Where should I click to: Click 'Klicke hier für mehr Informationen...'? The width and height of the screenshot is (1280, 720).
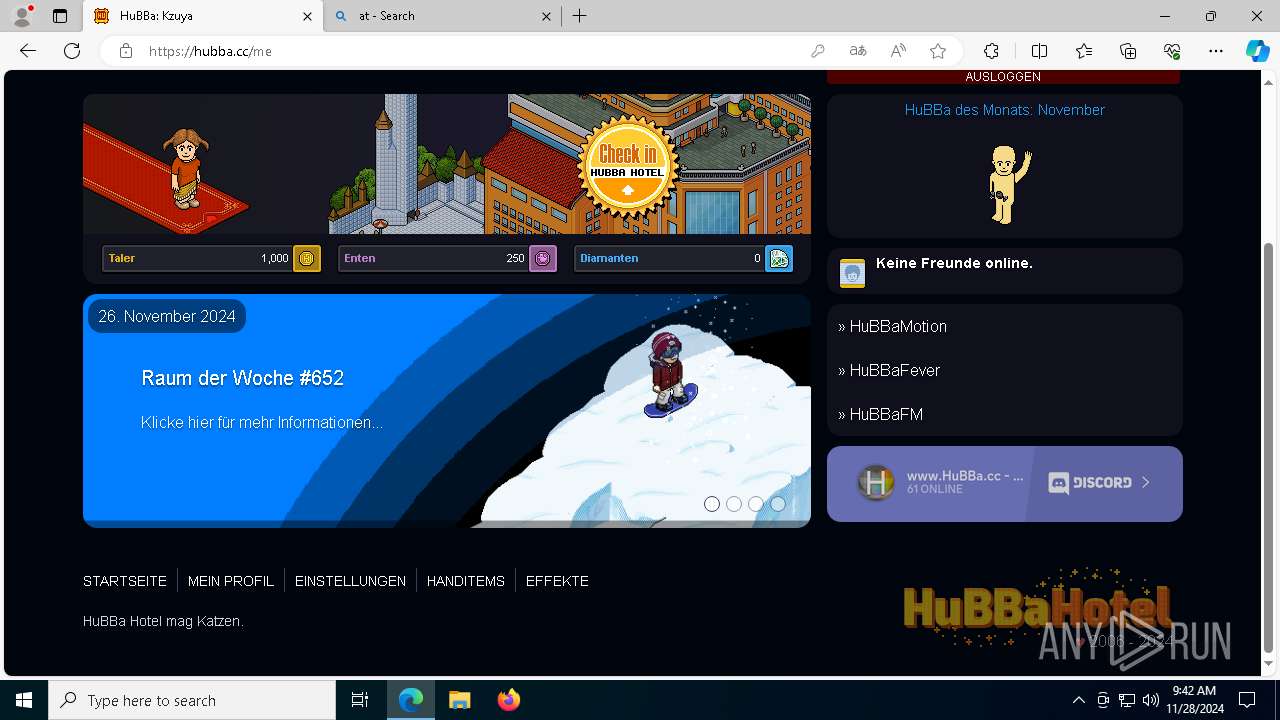click(x=262, y=423)
